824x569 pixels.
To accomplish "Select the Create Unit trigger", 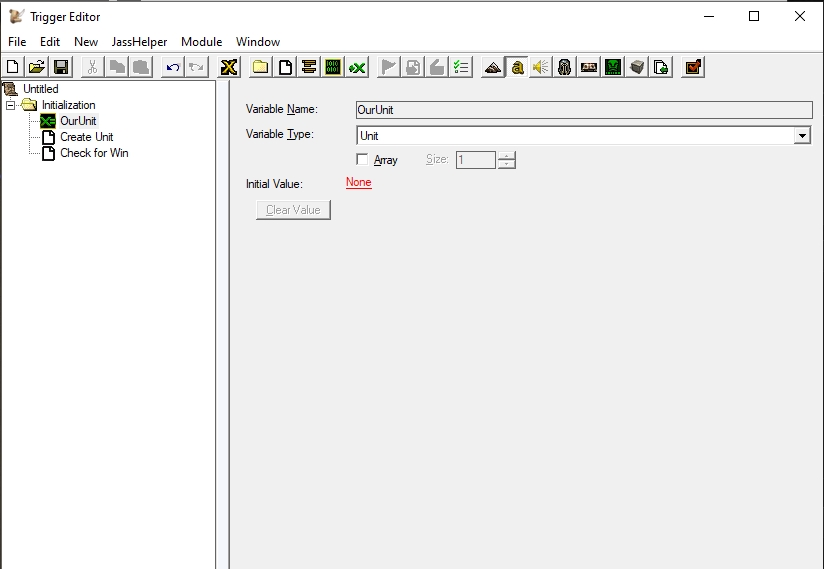I will pyautogui.click(x=87, y=137).
